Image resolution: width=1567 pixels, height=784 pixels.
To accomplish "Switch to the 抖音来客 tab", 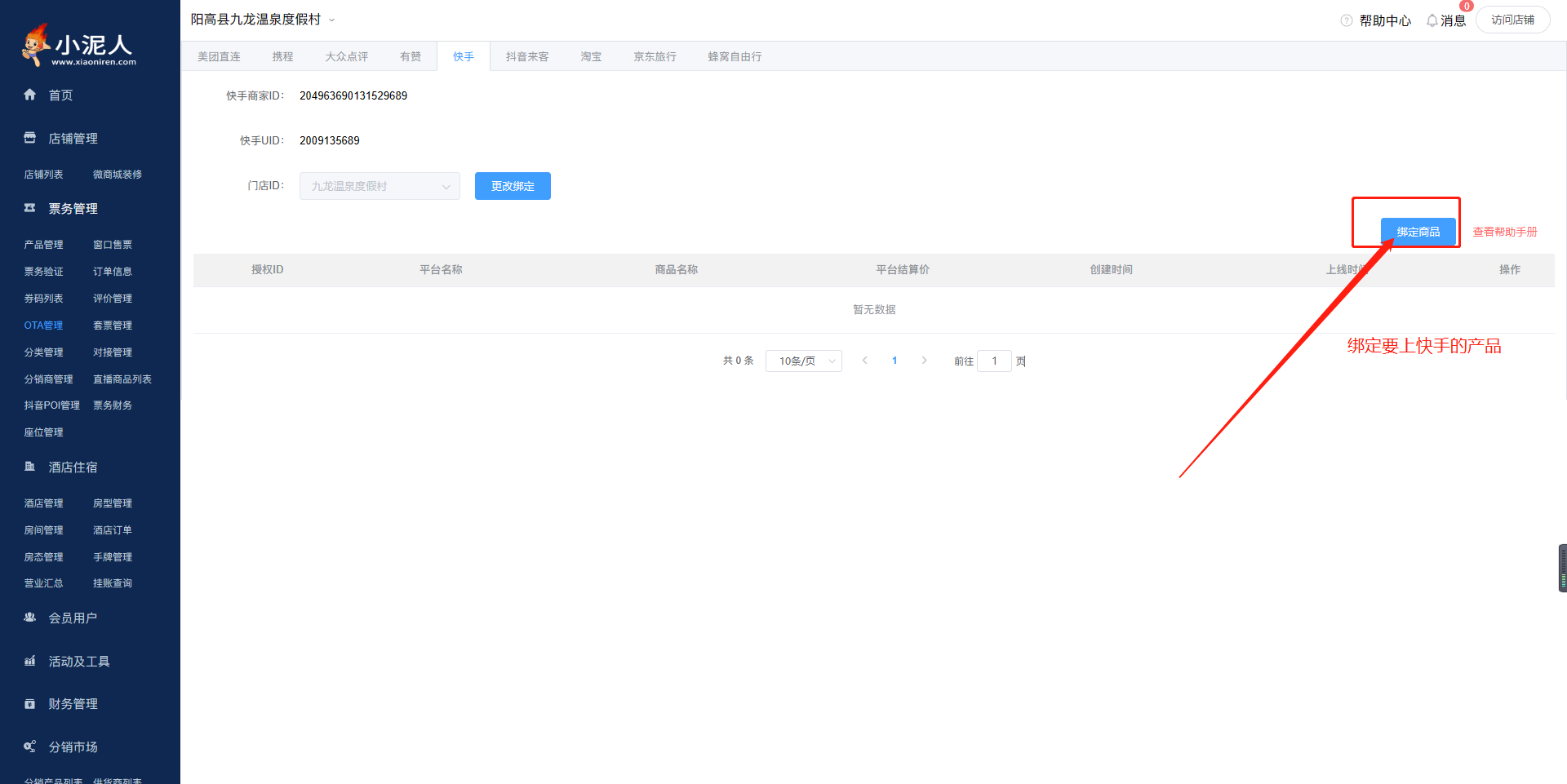I will 526,56.
